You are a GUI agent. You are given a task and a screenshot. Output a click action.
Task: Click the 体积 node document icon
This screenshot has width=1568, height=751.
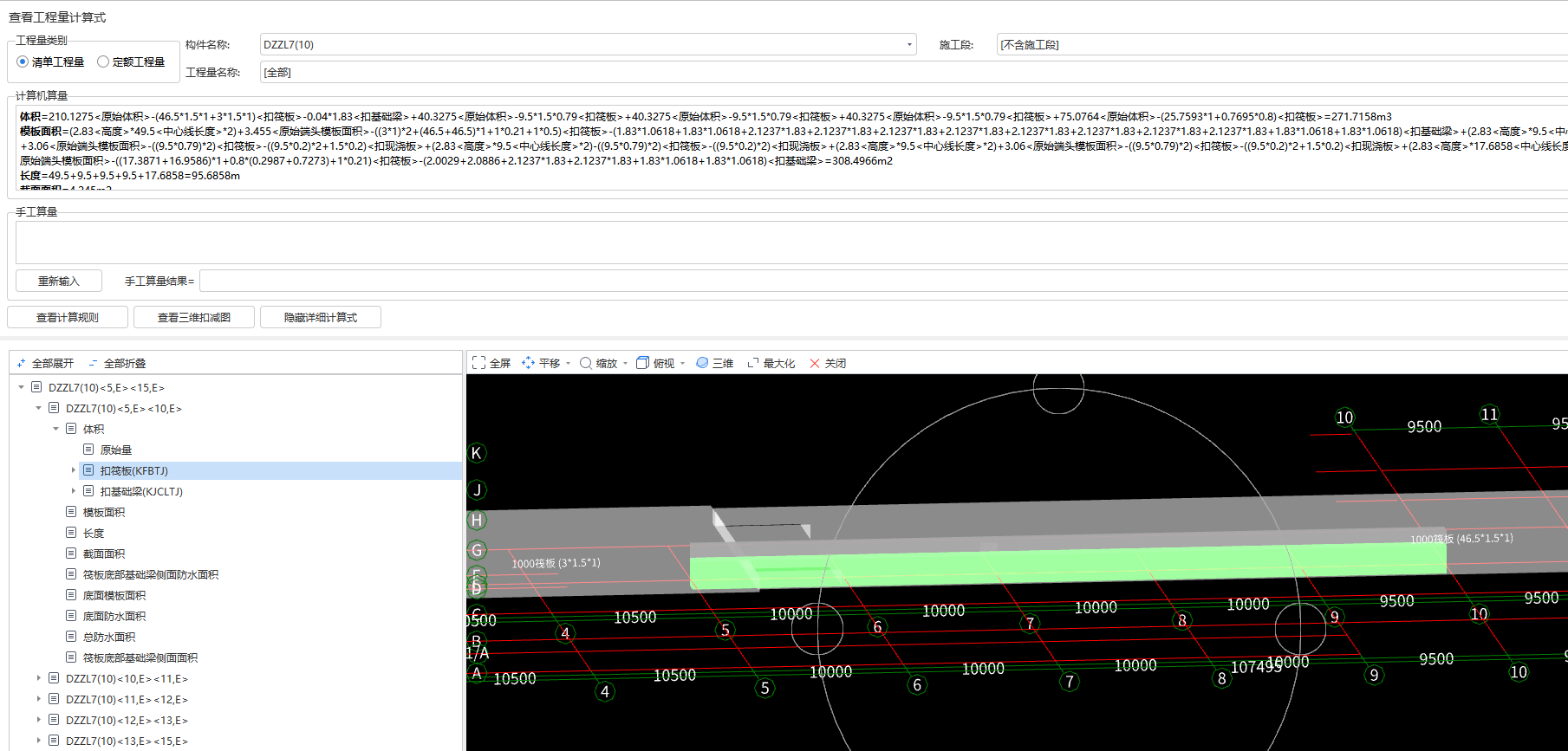click(x=71, y=429)
